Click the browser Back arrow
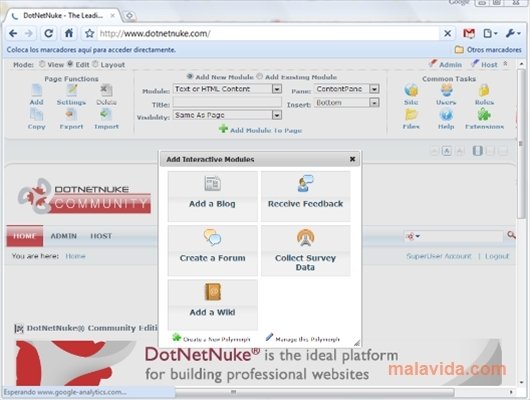 point(13,33)
